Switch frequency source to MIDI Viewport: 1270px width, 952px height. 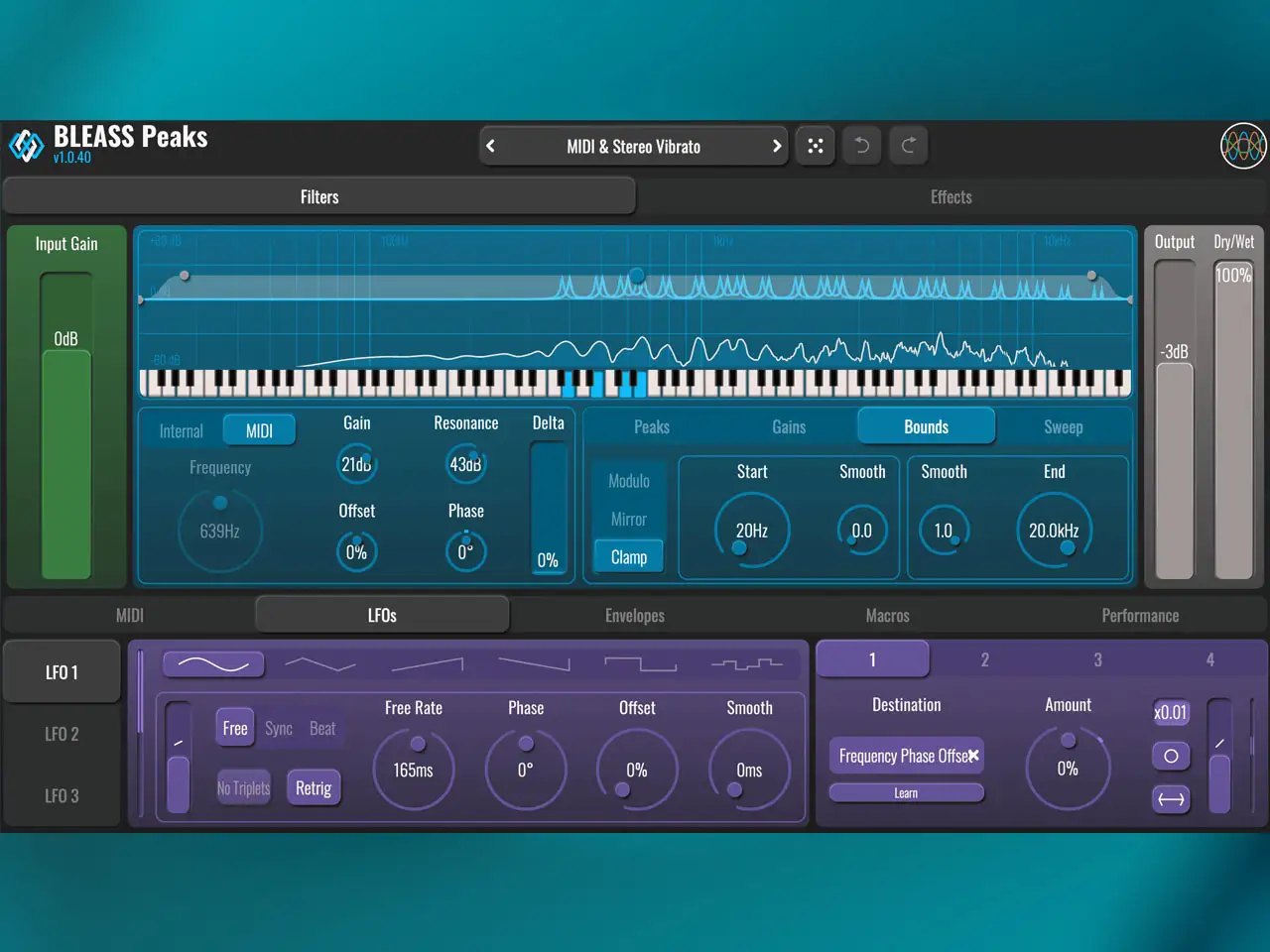point(259,430)
